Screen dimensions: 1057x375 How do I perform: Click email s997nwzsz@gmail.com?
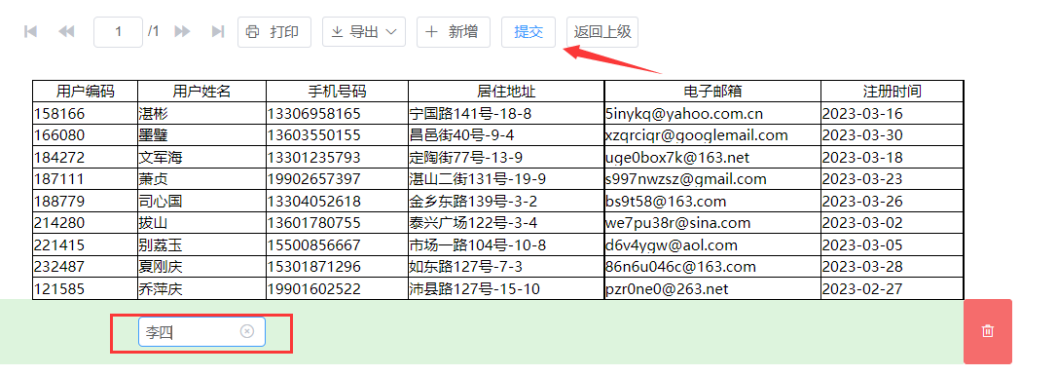(713, 179)
